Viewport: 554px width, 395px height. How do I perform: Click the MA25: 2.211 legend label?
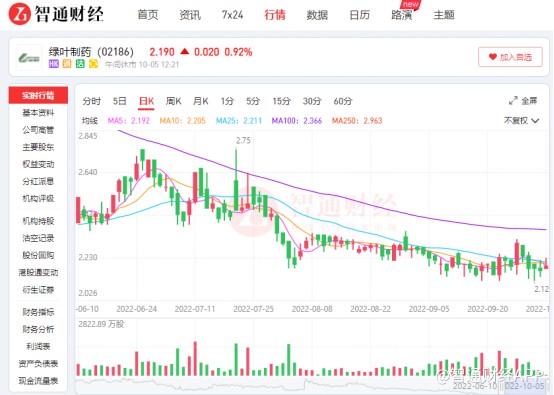pos(239,121)
